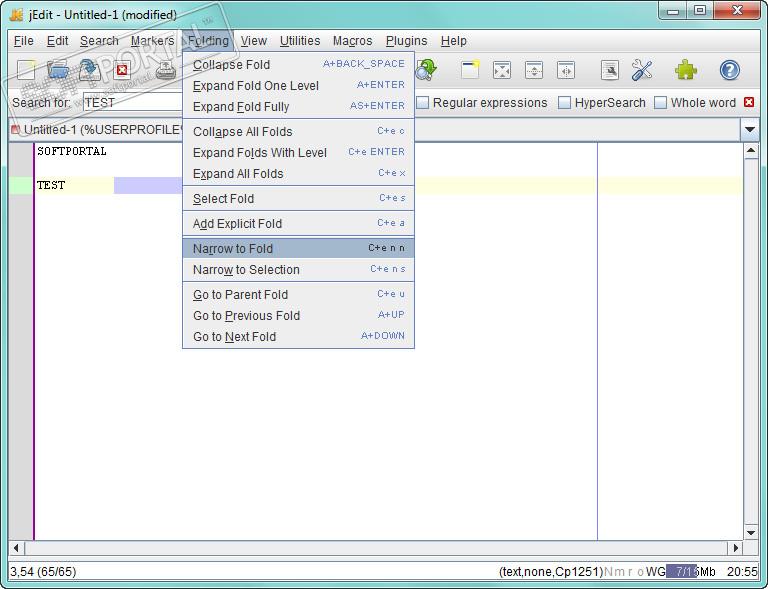Click the New File toolbar icon
768x589 pixels.
(x=26, y=70)
